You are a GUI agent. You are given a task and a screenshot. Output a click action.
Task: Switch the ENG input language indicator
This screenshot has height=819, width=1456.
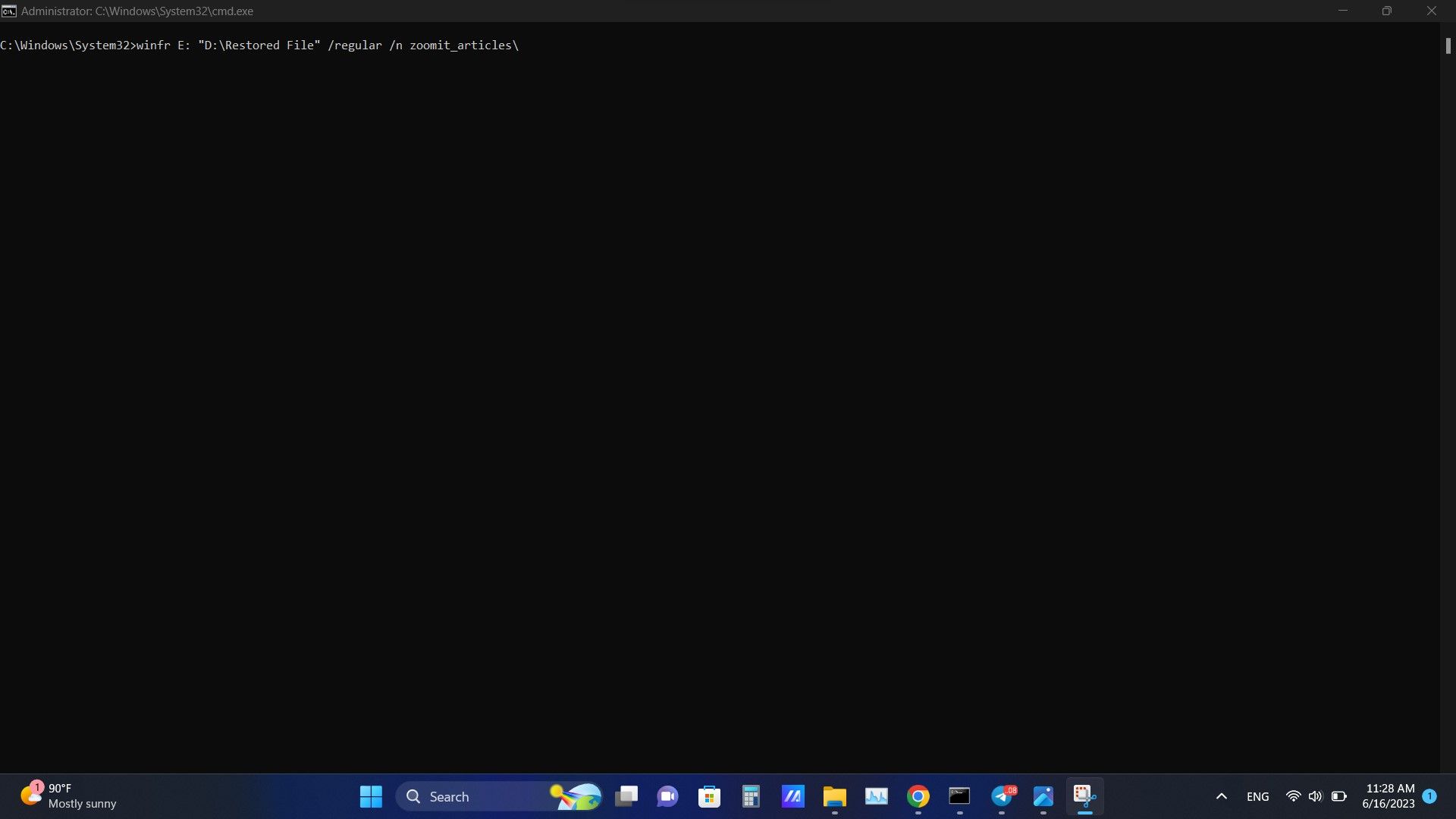[x=1257, y=796]
